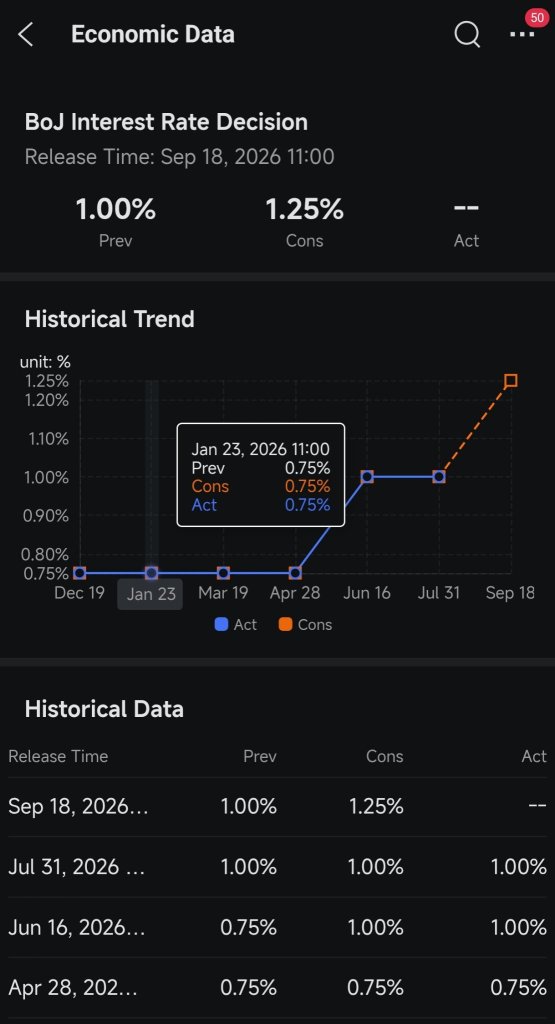Tap the red 50 notification badge
This screenshot has height=1024, width=555.
pyautogui.click(x=537, y=18)
